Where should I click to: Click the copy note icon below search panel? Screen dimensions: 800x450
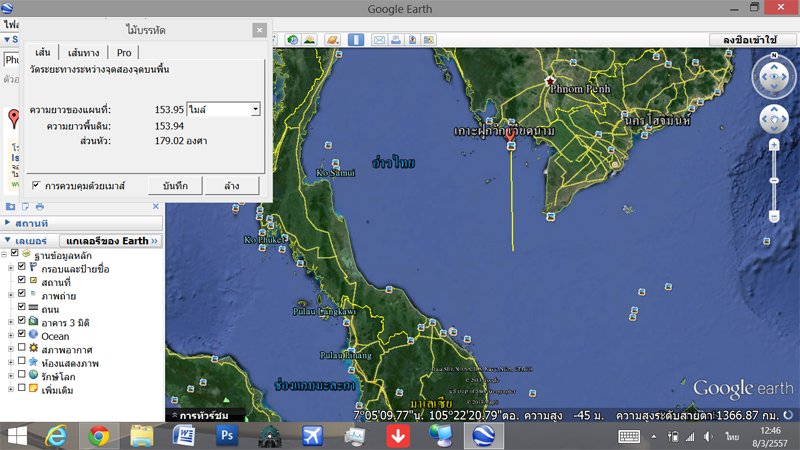point(25,207)
